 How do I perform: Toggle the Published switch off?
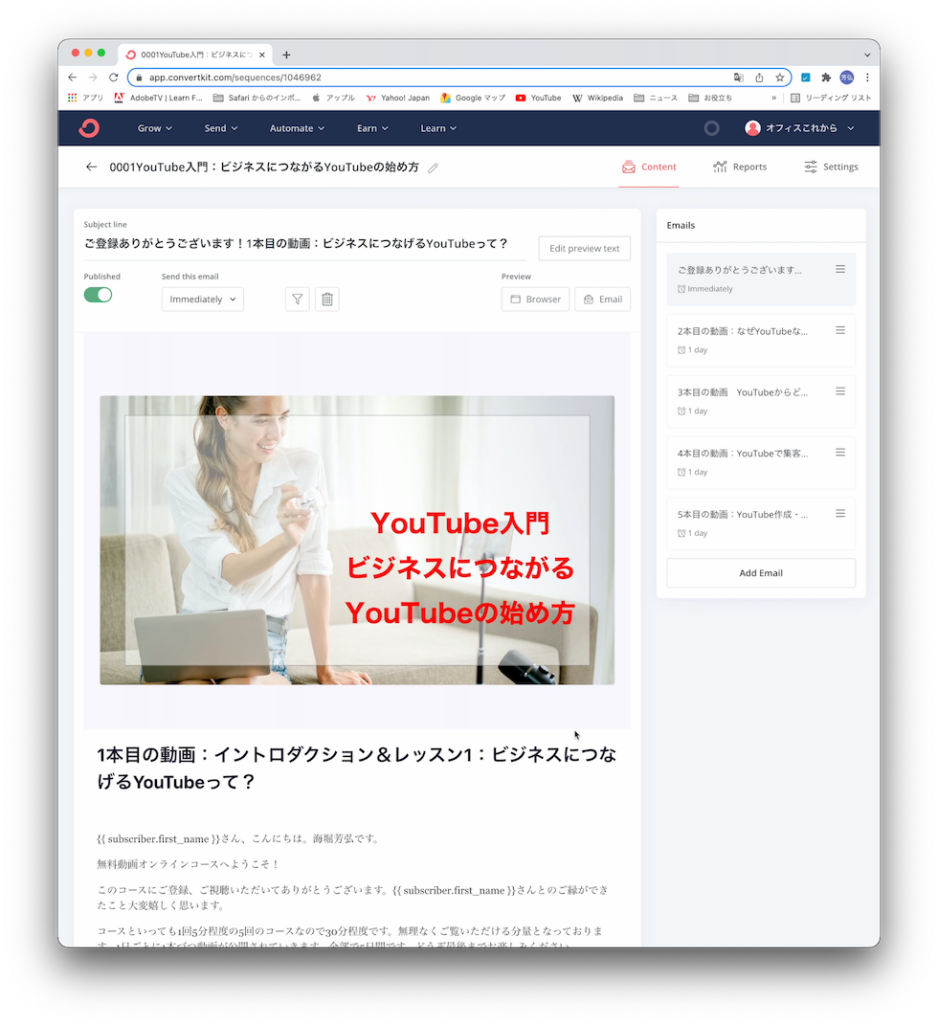(97, 295)
